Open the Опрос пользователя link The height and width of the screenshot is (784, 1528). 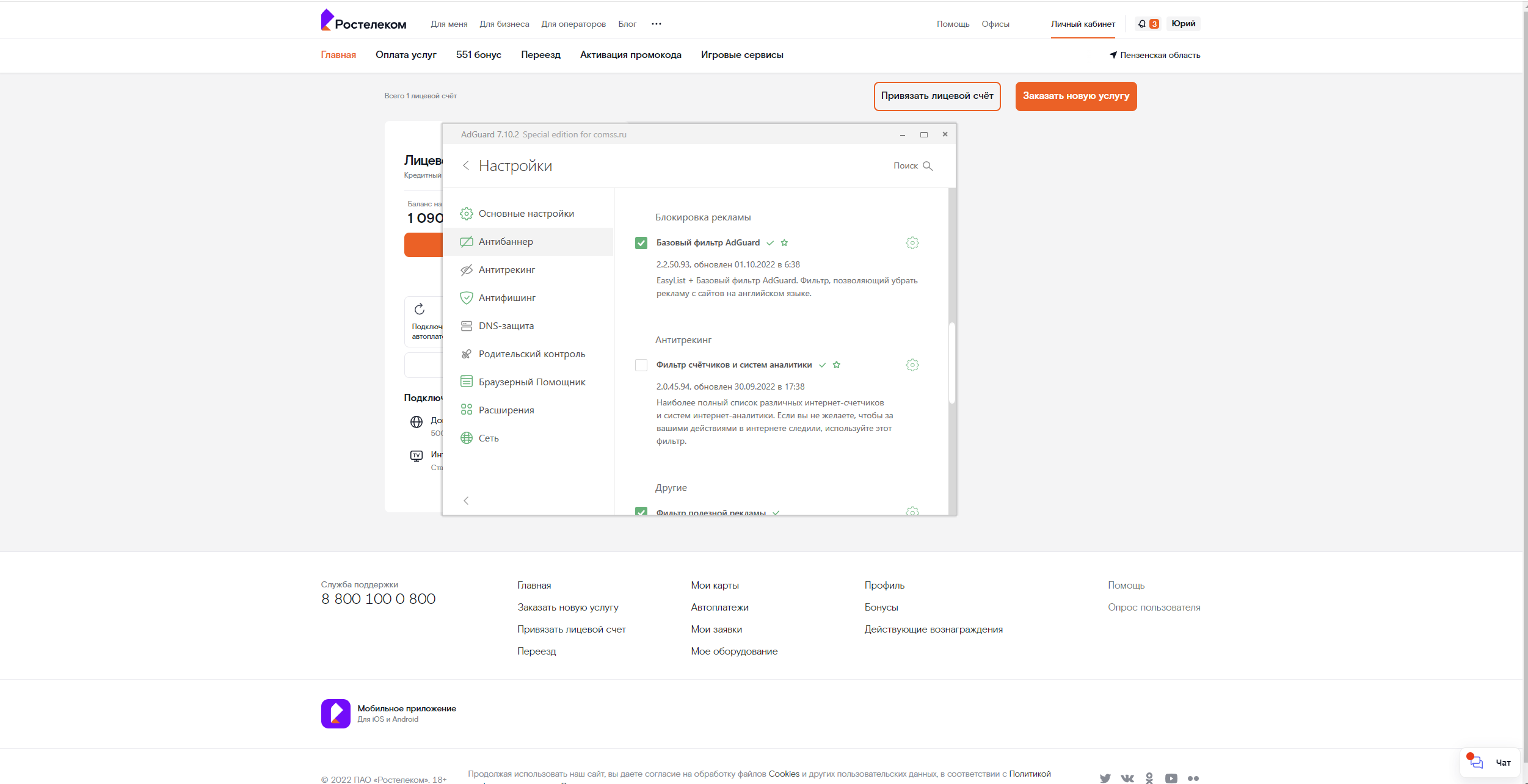point(1154,607)
